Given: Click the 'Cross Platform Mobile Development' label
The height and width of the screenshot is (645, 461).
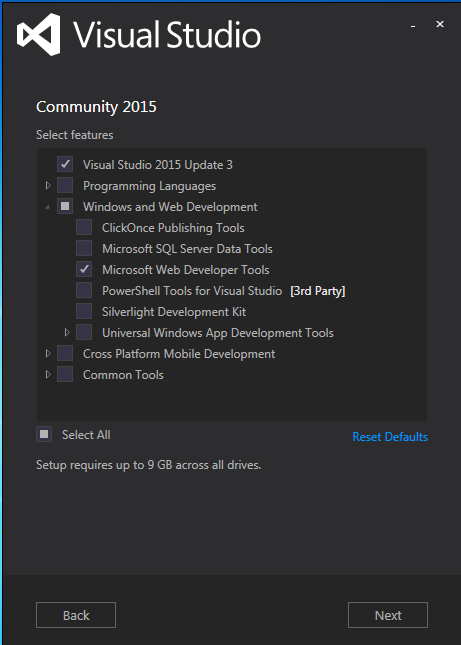Looking at the screenshot, I should [x=179, y=354].
